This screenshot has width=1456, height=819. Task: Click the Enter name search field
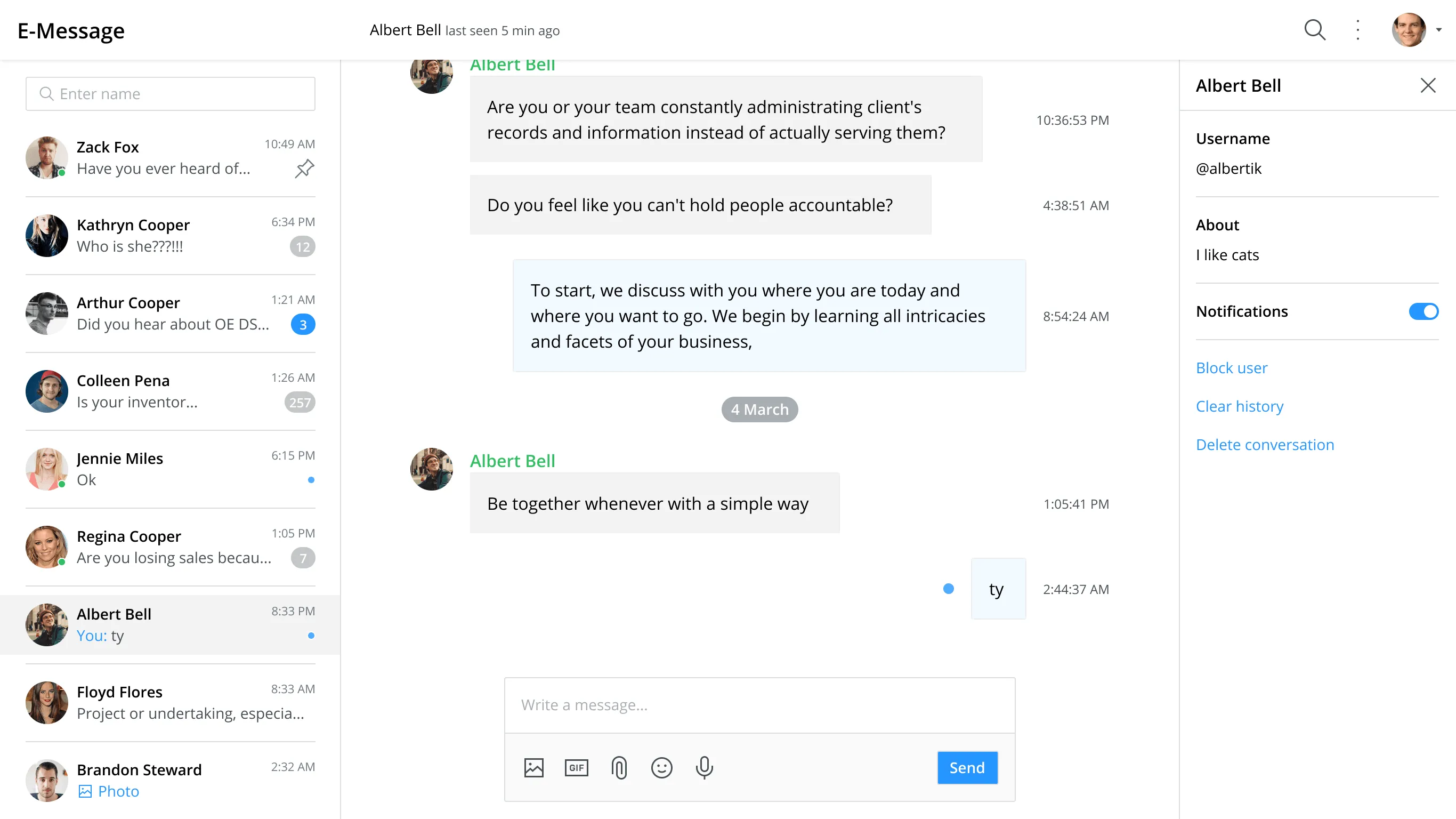click(x=170, y=94)
